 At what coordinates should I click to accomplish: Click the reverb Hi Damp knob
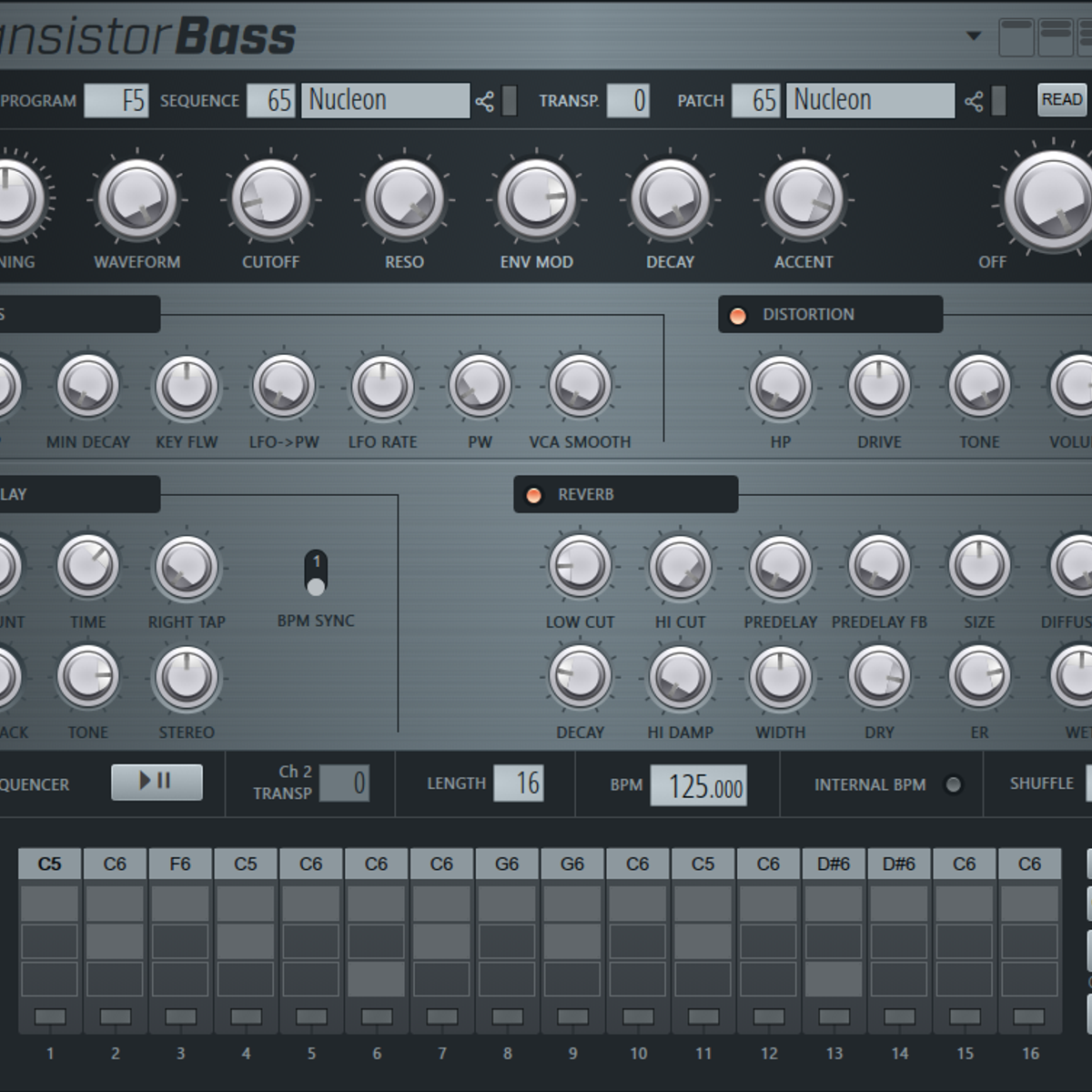point(680,678)
